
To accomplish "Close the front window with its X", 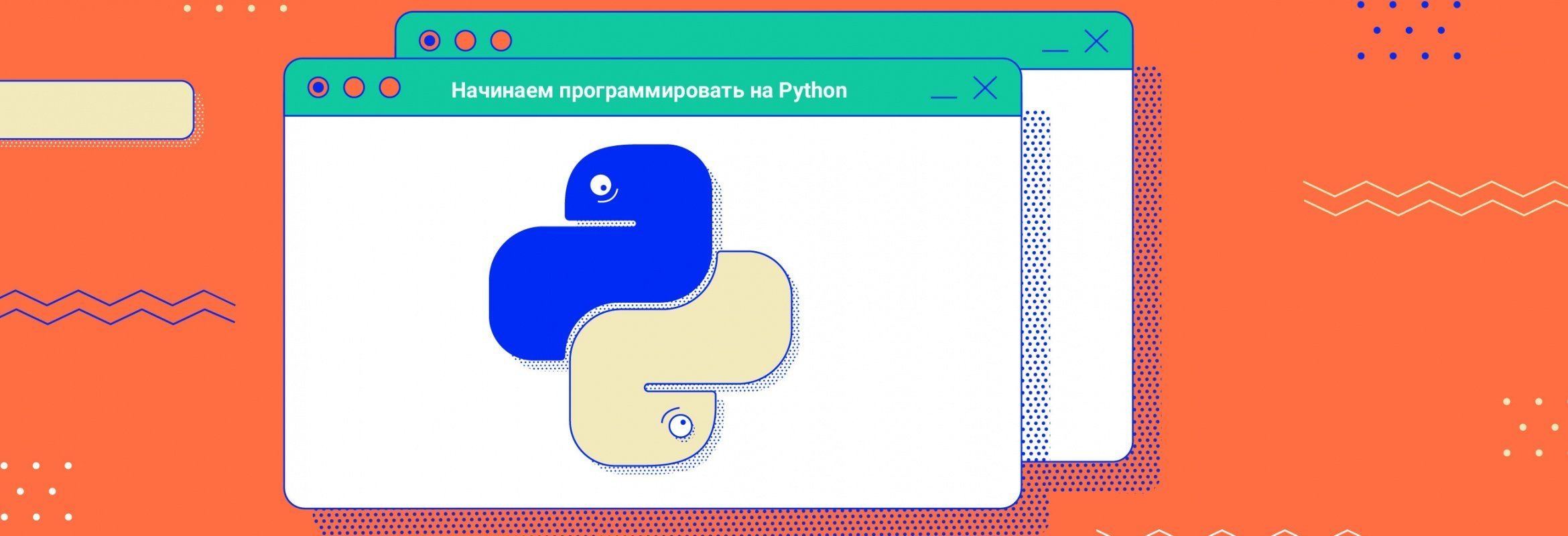I will [985, 88].
